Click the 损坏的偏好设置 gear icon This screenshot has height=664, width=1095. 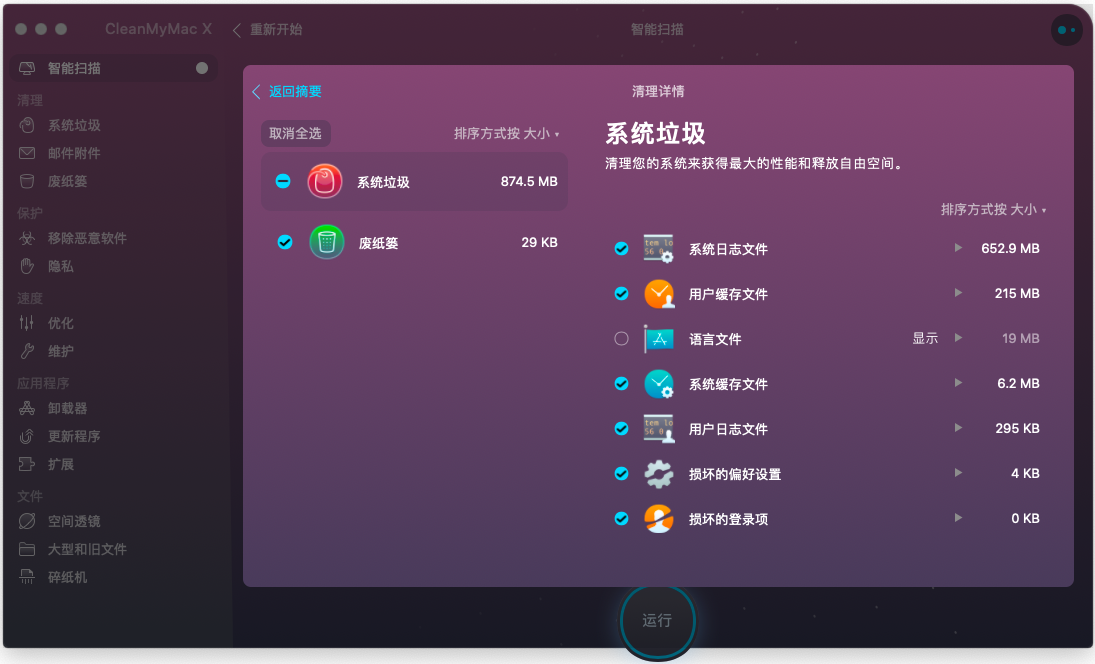[658, 474]
